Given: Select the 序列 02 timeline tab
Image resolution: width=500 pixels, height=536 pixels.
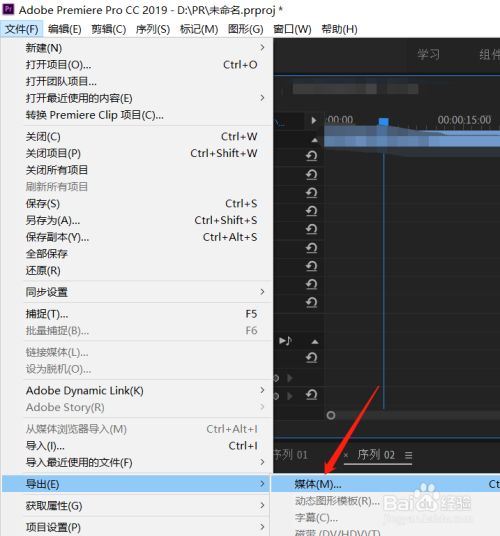Looking at the screenshot, I should tap(376, 455).
